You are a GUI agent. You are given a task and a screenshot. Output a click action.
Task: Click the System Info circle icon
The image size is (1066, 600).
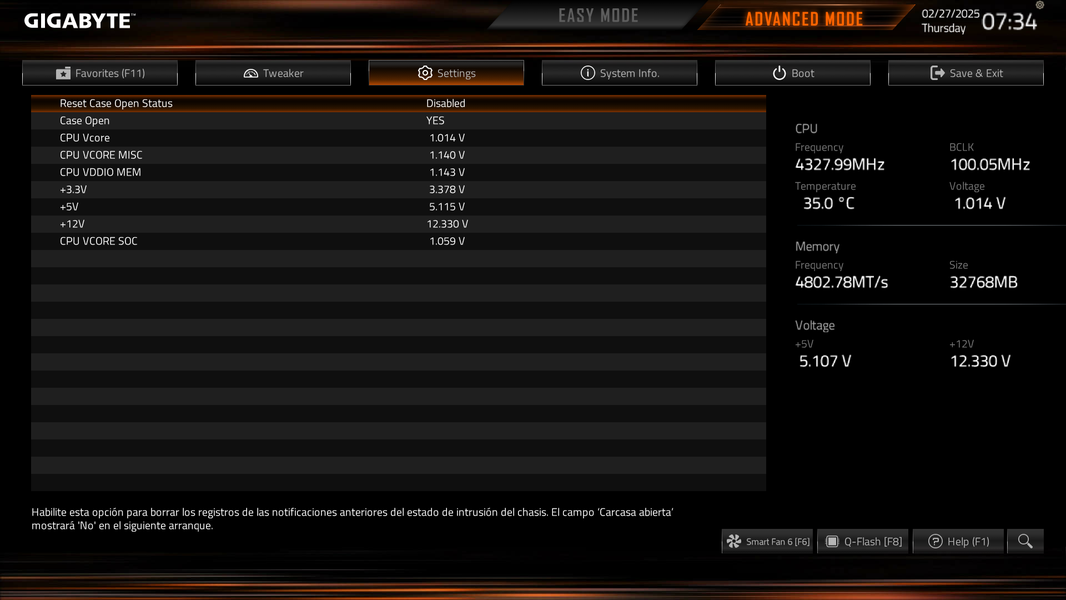pyautogui.click(x=587, y=73)
